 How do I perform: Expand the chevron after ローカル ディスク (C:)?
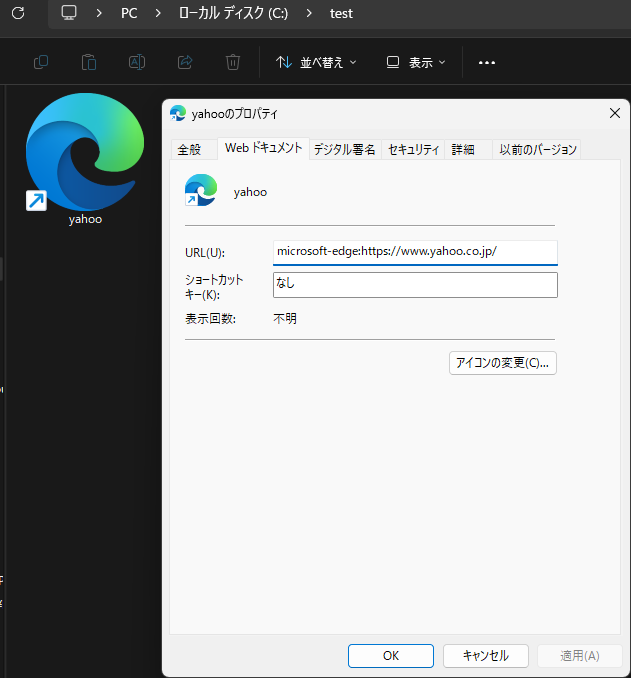(309, 14)
